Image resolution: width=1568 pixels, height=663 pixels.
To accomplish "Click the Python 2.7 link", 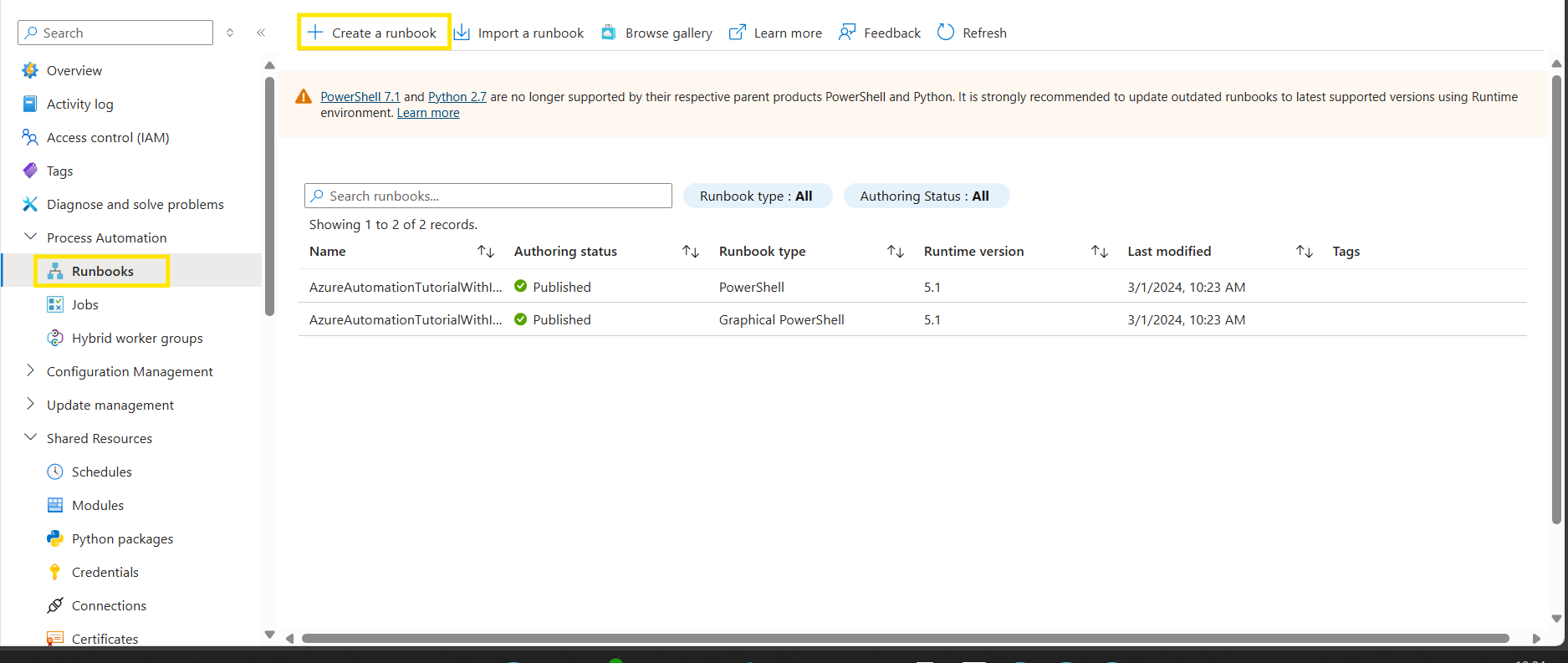I will 457,97.
